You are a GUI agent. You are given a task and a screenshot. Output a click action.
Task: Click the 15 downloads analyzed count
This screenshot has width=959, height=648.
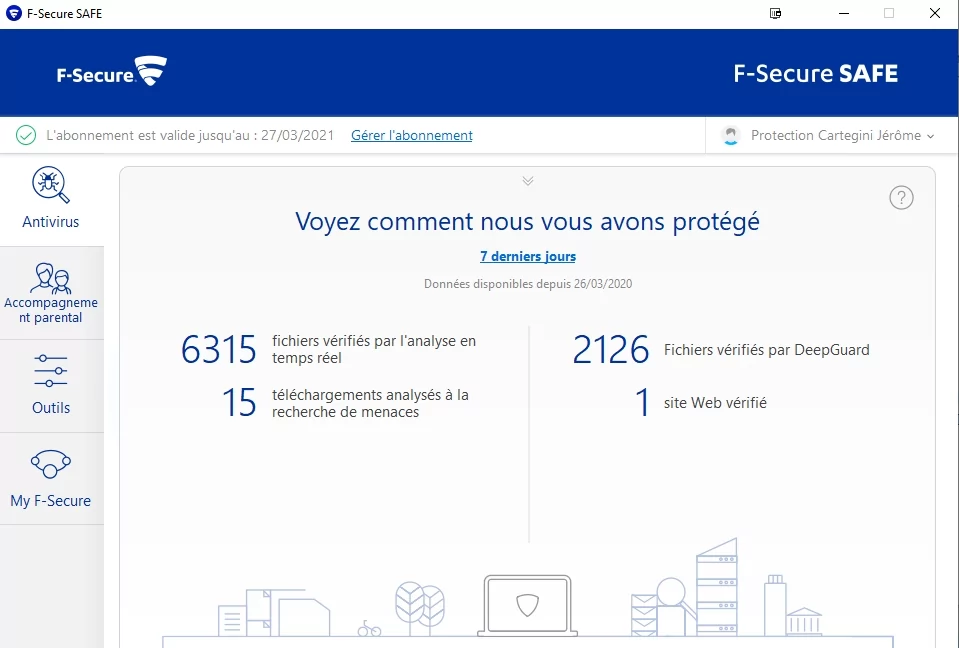coord(239,403)
